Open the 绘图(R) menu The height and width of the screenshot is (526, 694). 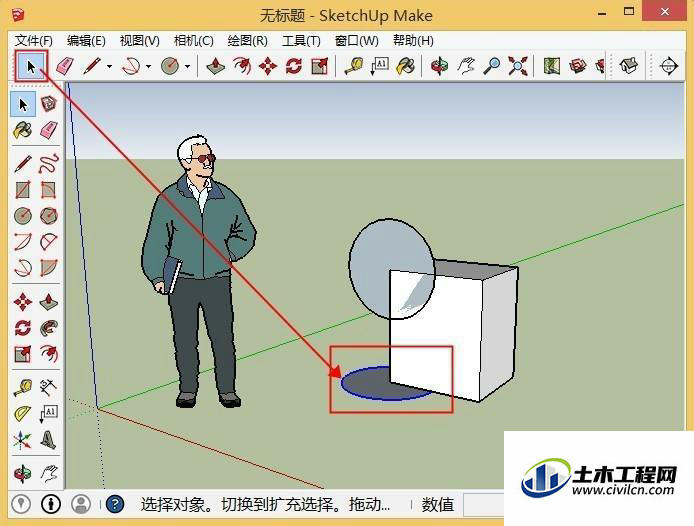(x=248, y=41)
